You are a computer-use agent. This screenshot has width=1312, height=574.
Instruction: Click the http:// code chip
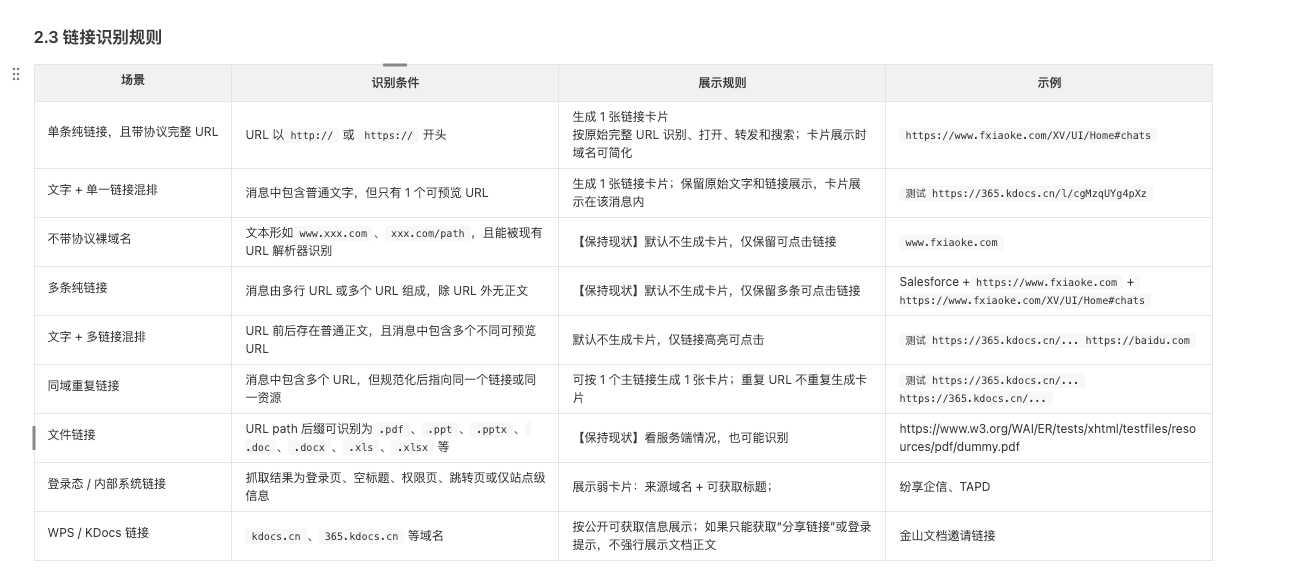(311, 135)
